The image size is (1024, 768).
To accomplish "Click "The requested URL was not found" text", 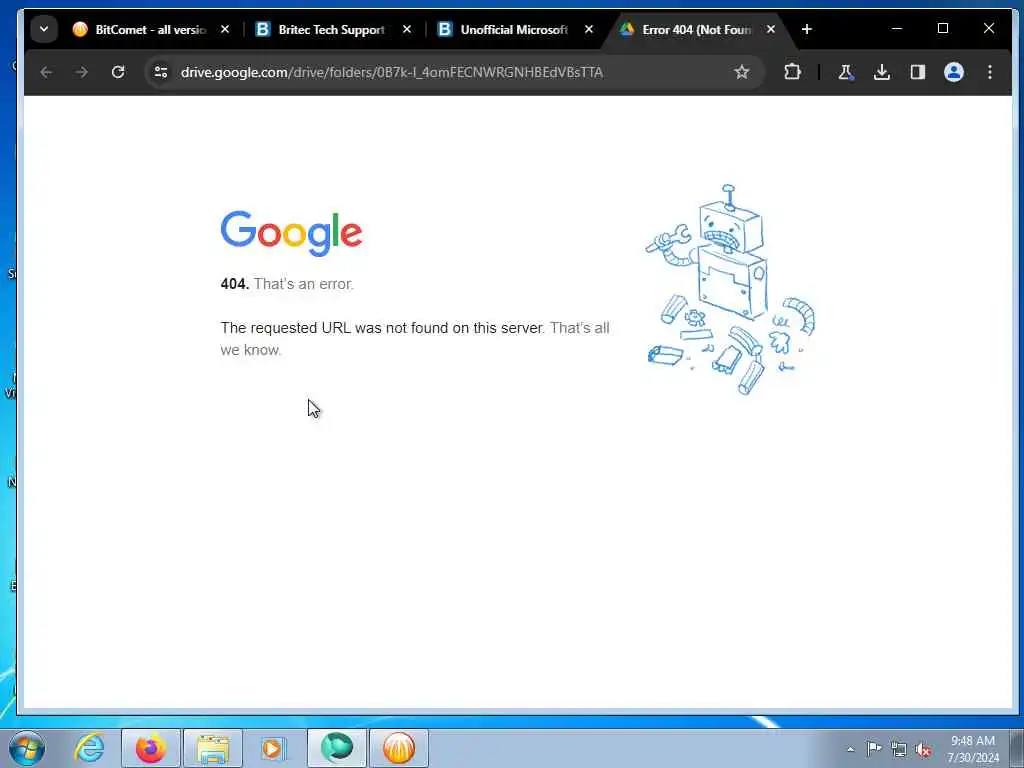I will tap(382, 328).
